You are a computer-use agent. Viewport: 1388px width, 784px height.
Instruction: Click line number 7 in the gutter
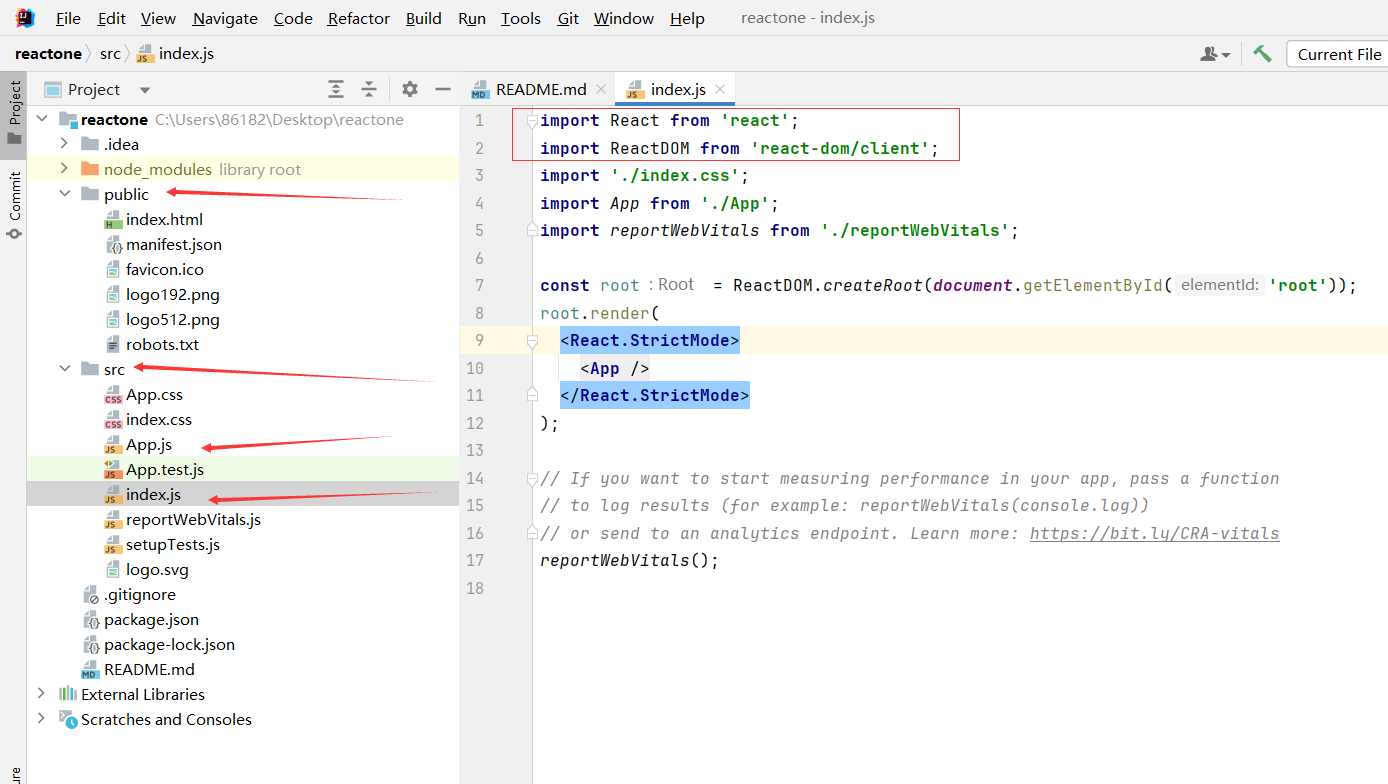(479, 285)
